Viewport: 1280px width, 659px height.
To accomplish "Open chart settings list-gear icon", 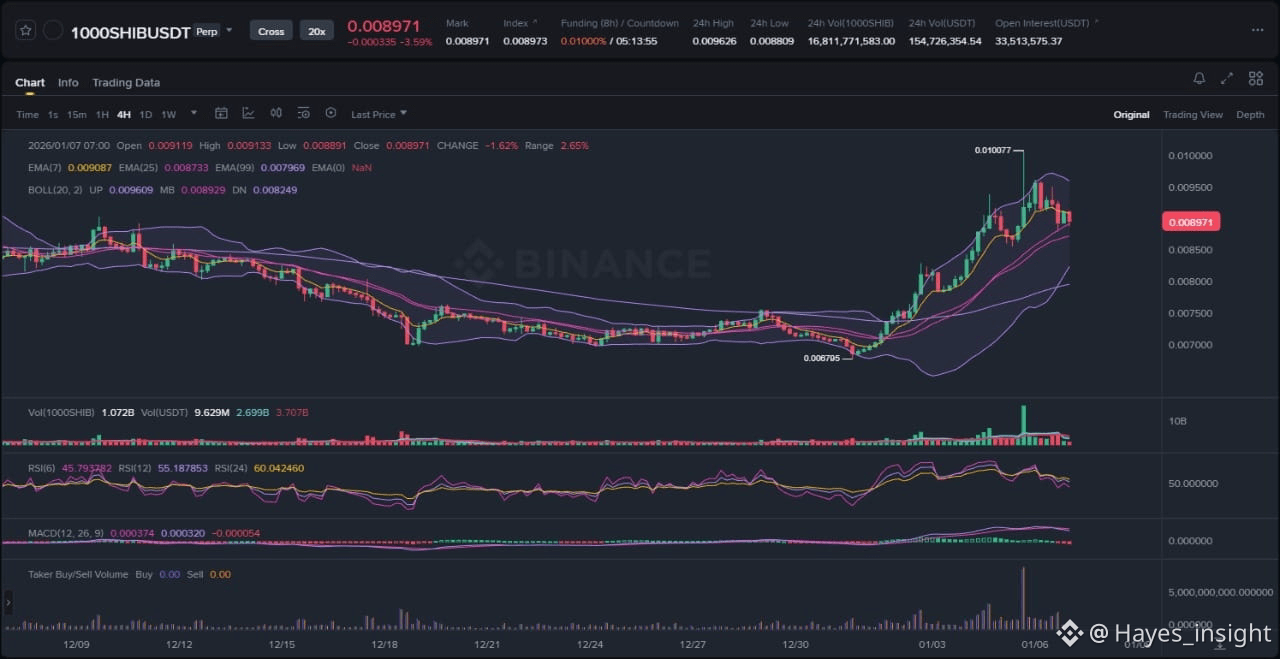I will (x=303, y=114).
